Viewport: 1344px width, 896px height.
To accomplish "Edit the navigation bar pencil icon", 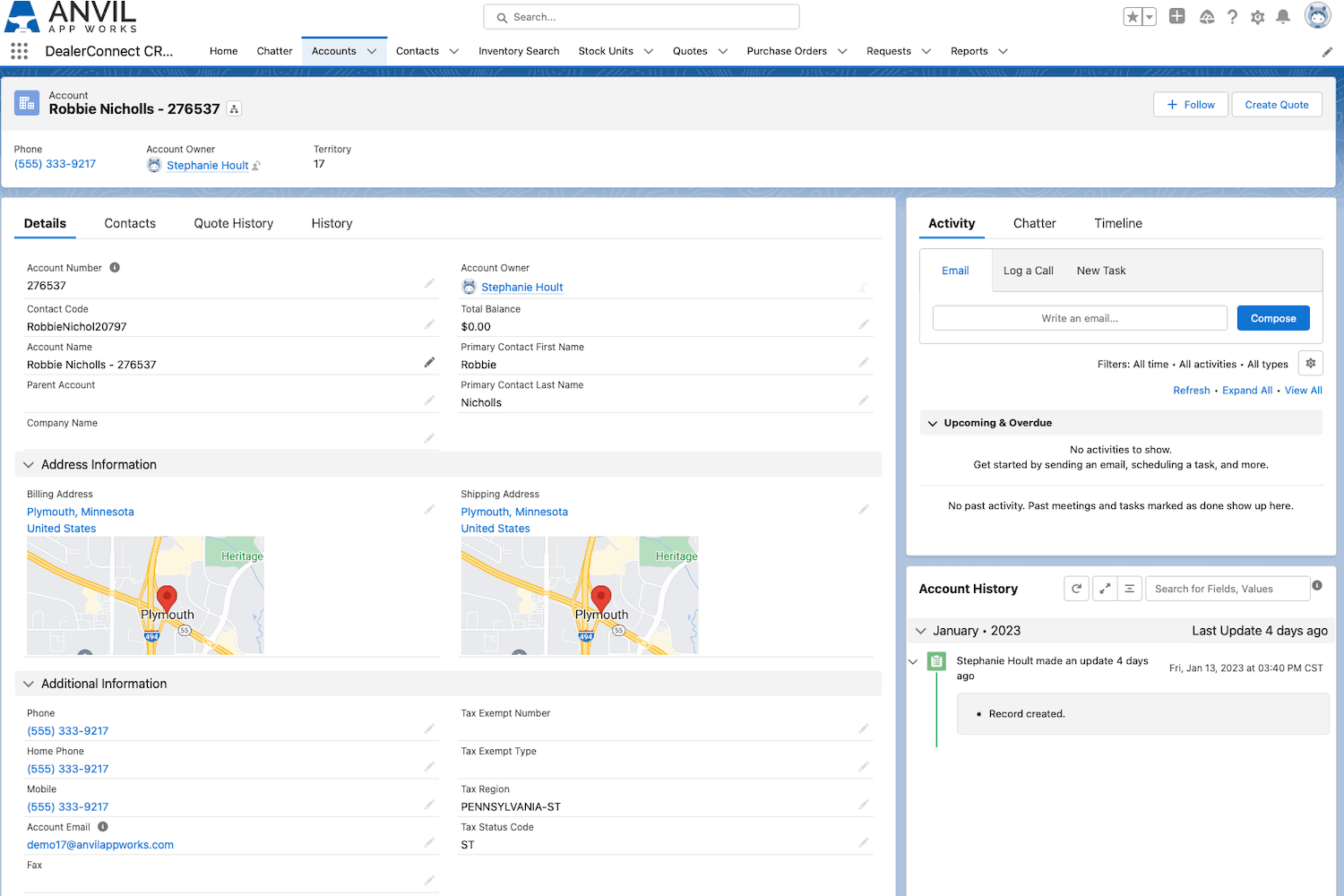I will (1327, 52).
